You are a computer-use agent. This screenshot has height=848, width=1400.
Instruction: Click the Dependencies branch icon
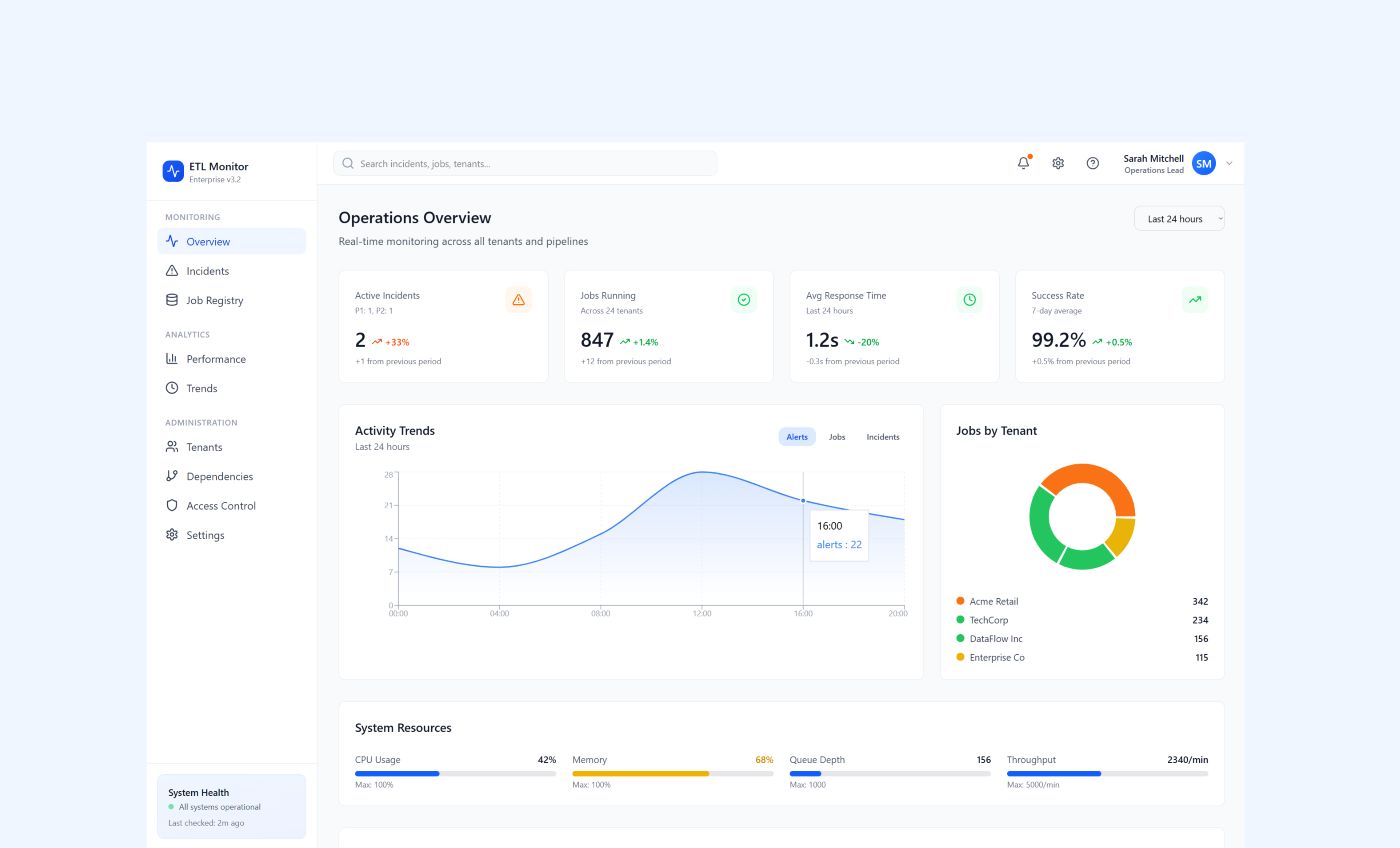(x=172, y=476)
